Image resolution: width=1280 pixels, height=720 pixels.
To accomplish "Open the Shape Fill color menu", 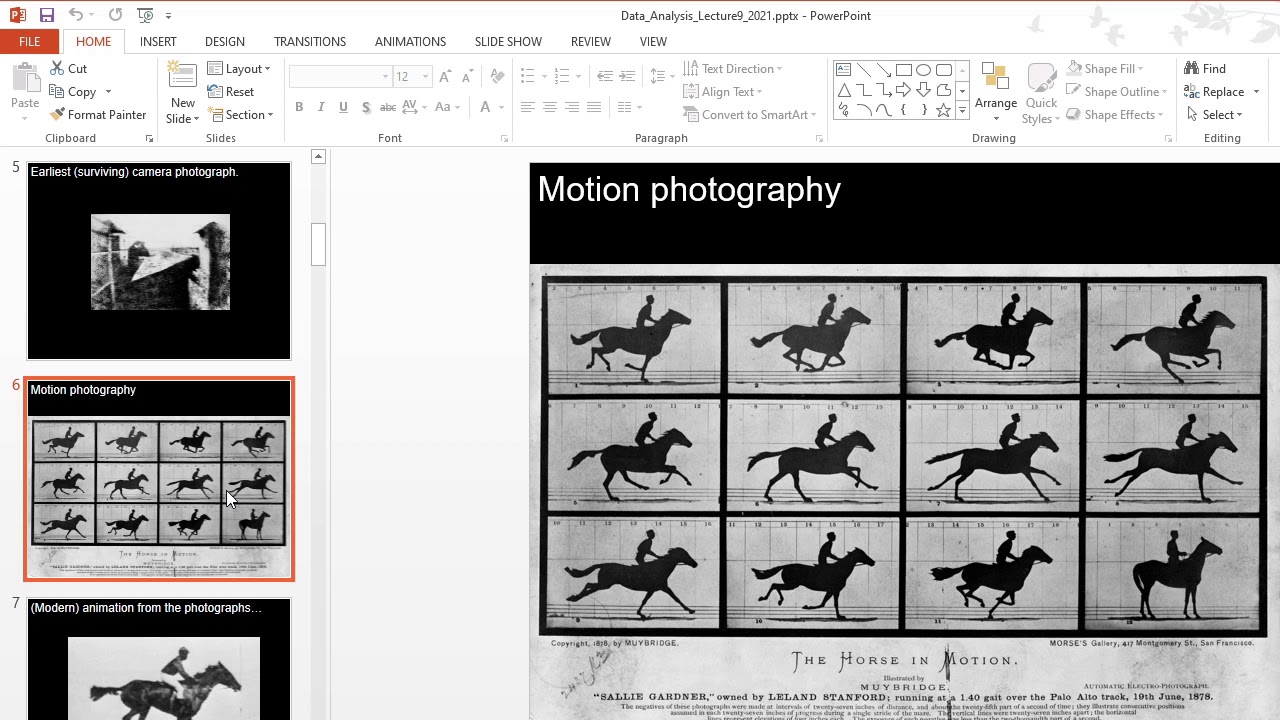I will point(1105,69).
